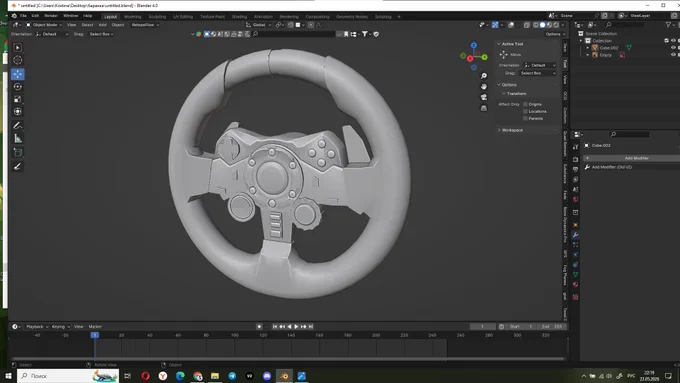
Task: Click the outliner search field
Action: point(624,25)
